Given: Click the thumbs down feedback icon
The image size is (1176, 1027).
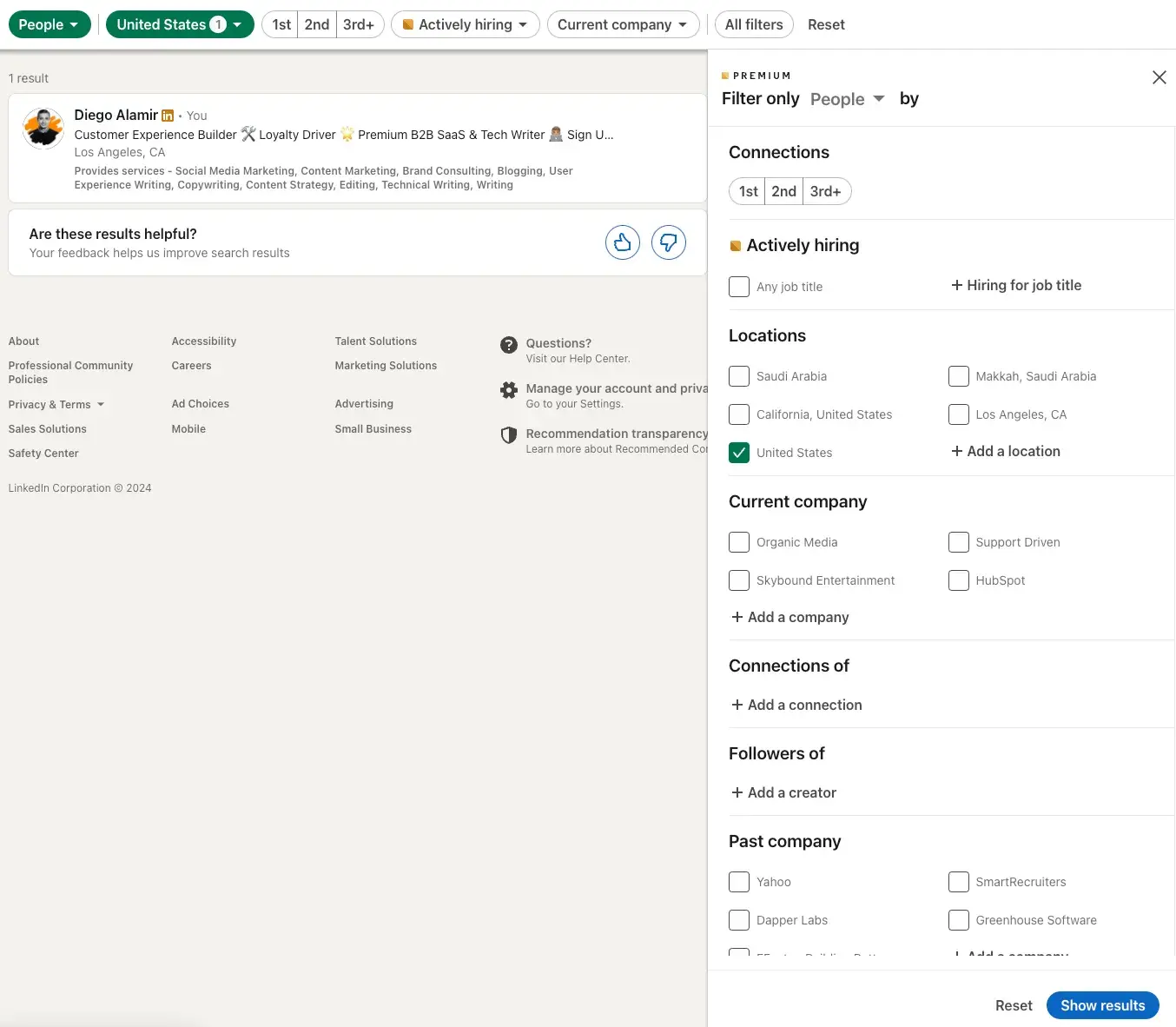Looking at the screenshot, I should [x=669, y=242].
